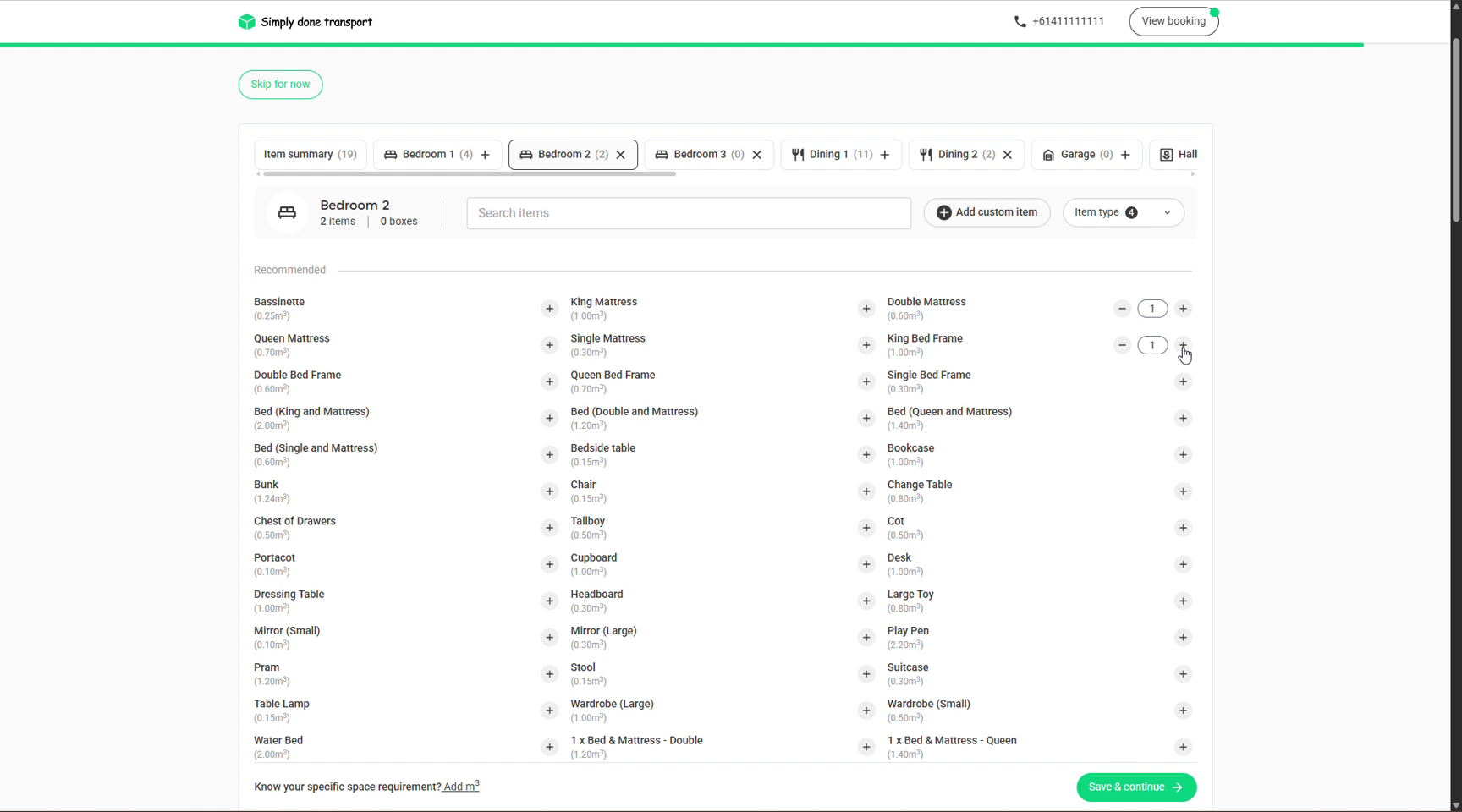Add a Bunk item
This screenshot has height=812, width=1462.
[550, 491]
